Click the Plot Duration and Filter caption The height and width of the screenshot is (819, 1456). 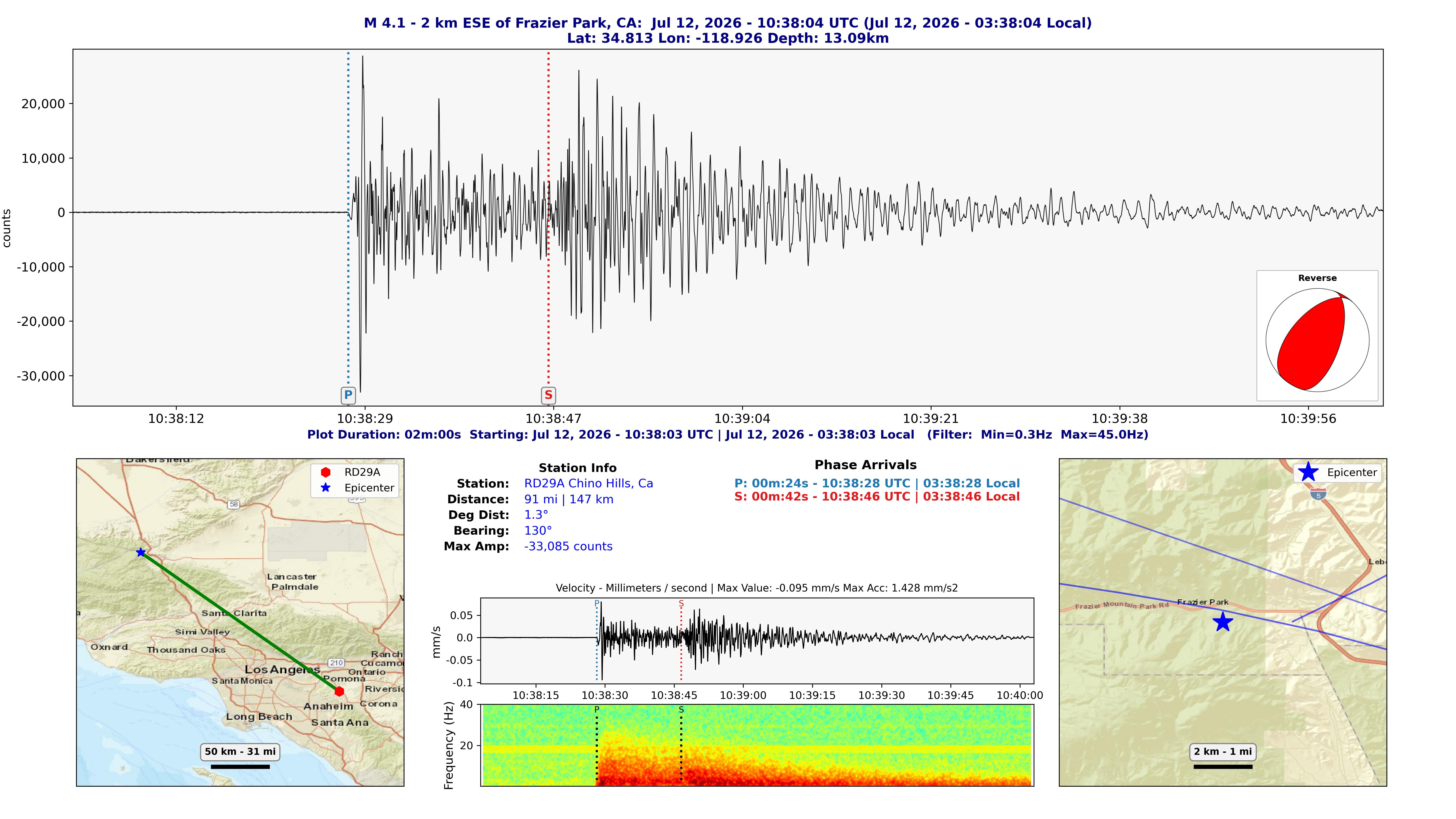click(x=728, y=435)
